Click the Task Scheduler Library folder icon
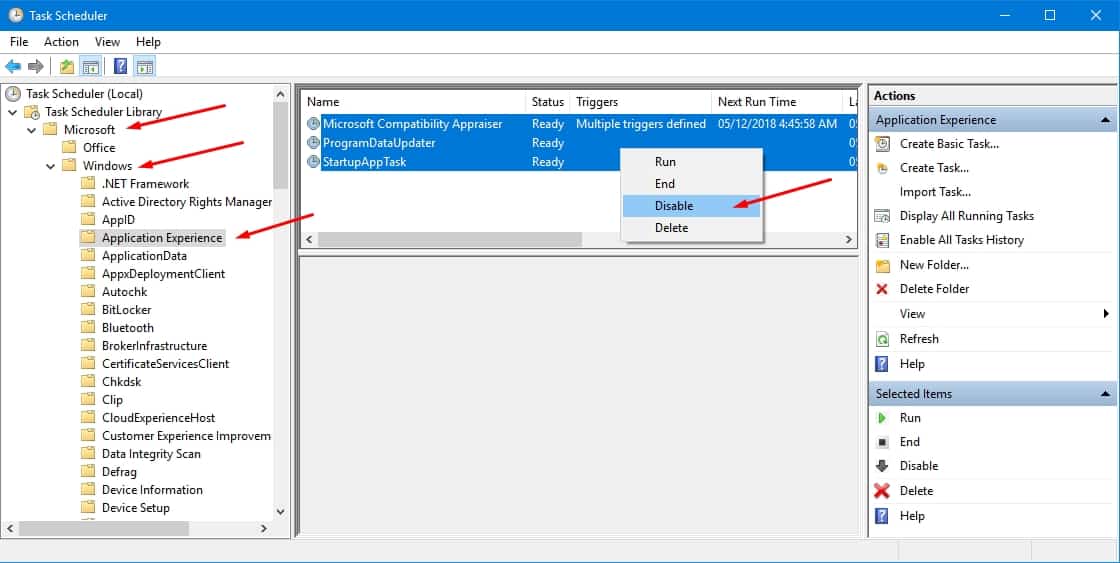This screenshot has height=563, width=1120. coord(32,112)
